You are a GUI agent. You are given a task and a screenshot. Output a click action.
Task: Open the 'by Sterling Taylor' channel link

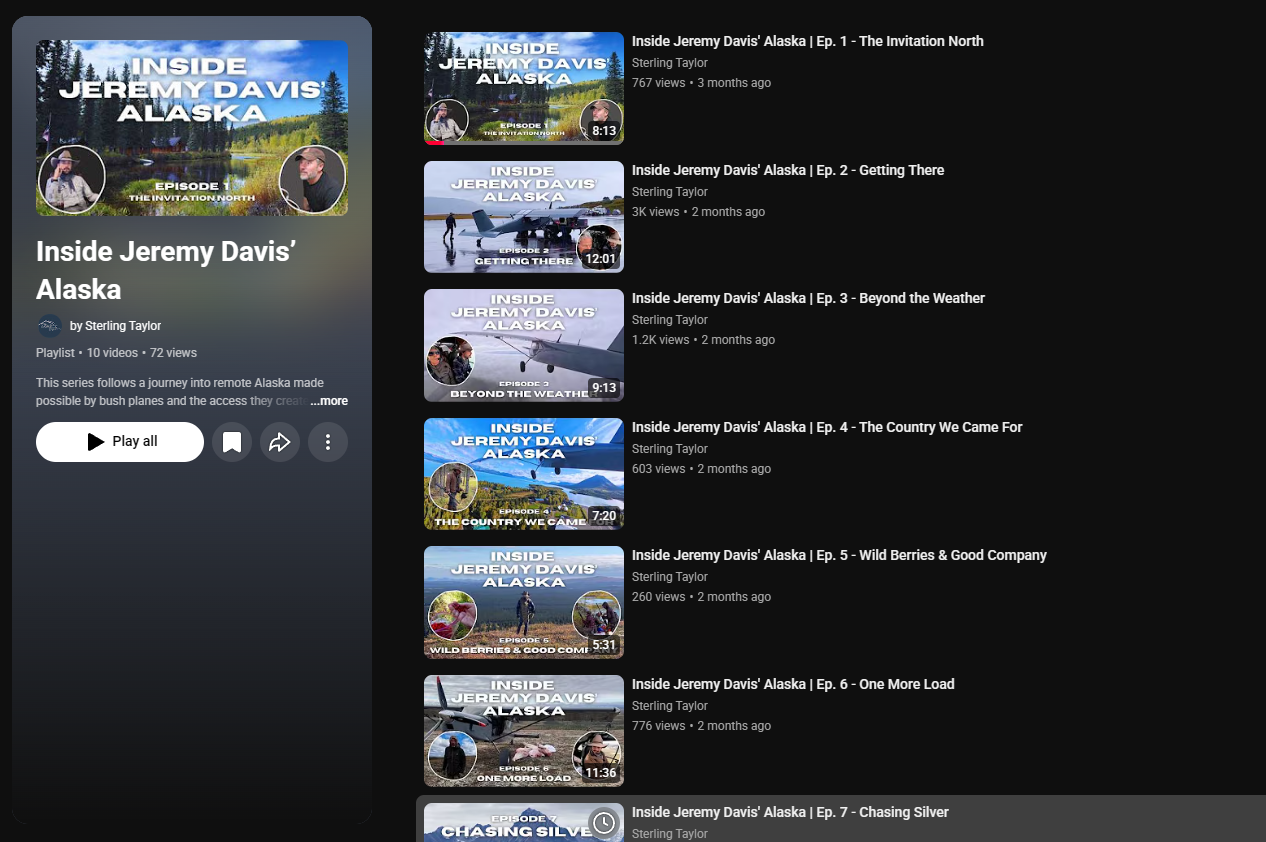coord(115,326)
